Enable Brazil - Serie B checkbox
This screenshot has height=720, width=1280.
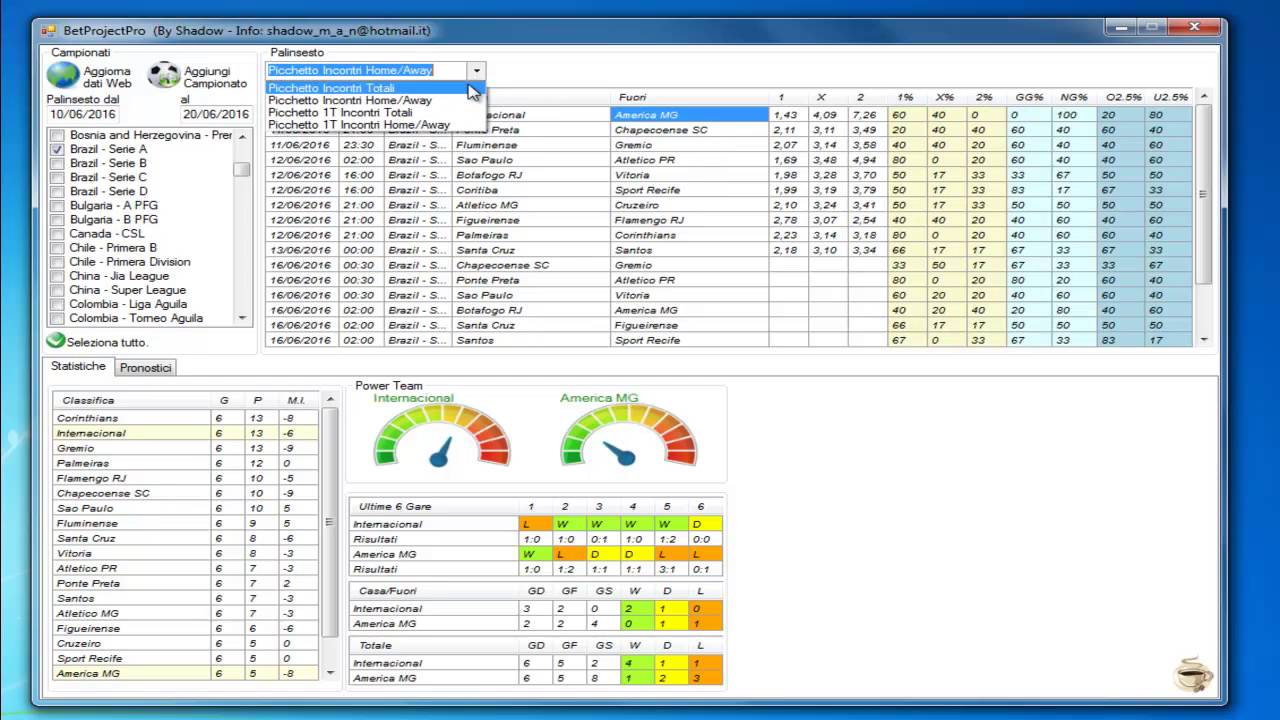(x=58, y=163)
